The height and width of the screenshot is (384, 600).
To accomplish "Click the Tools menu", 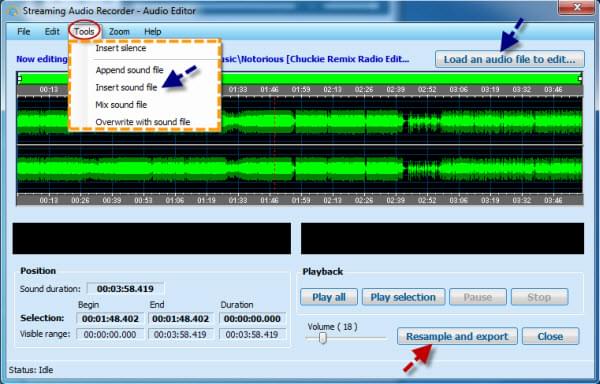I will (84, 31).
